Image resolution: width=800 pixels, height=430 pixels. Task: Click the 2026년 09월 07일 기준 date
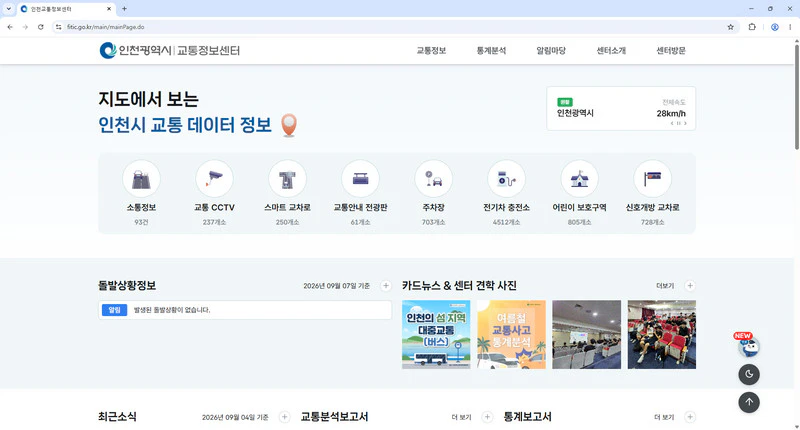[336, 286]
